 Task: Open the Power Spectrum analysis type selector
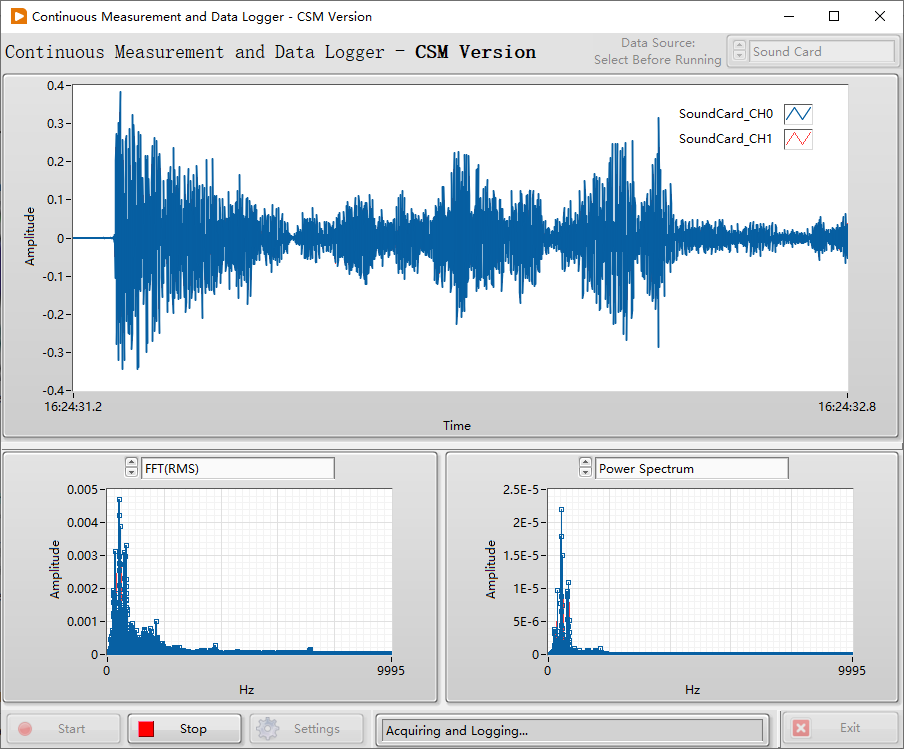point(692,467)
